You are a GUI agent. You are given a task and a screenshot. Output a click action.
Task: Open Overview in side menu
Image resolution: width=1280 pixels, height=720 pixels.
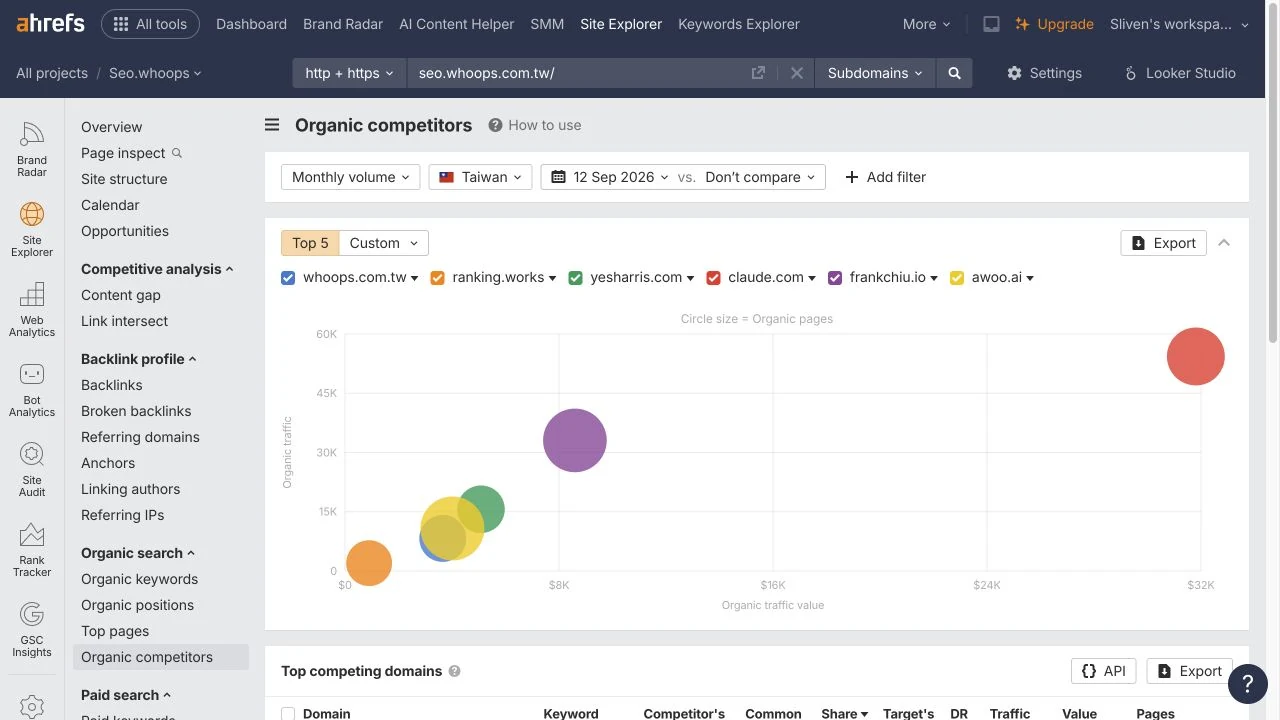(x=111, y=127)
